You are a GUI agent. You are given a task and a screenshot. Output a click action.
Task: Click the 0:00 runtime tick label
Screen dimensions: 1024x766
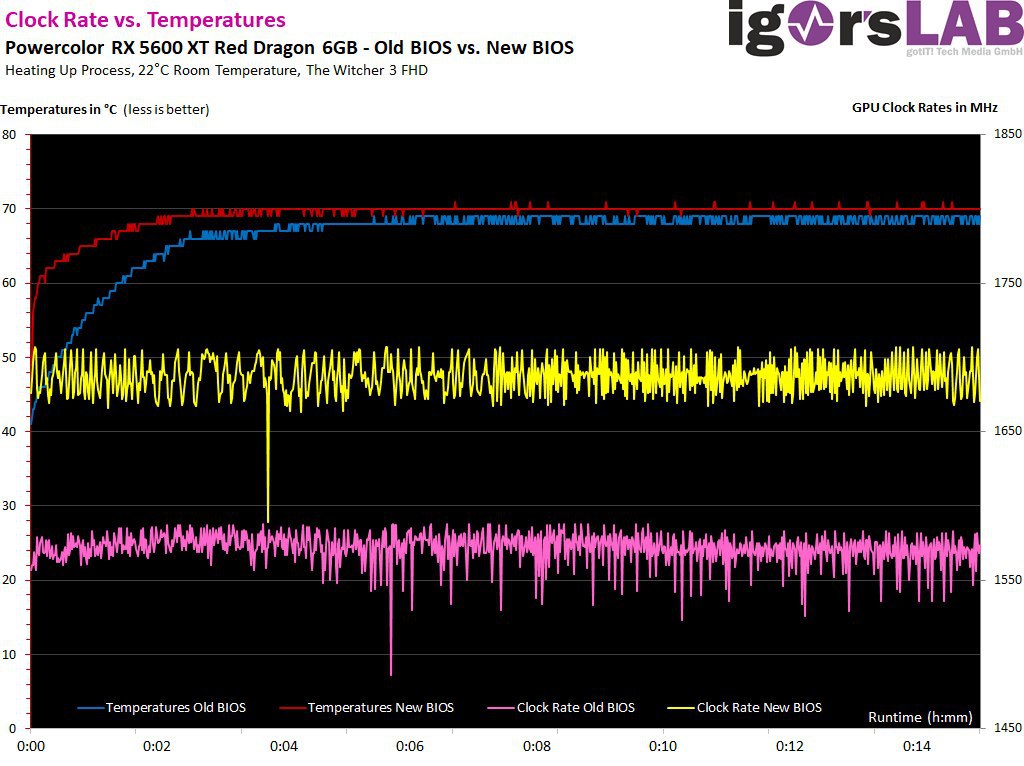[31, 746]
